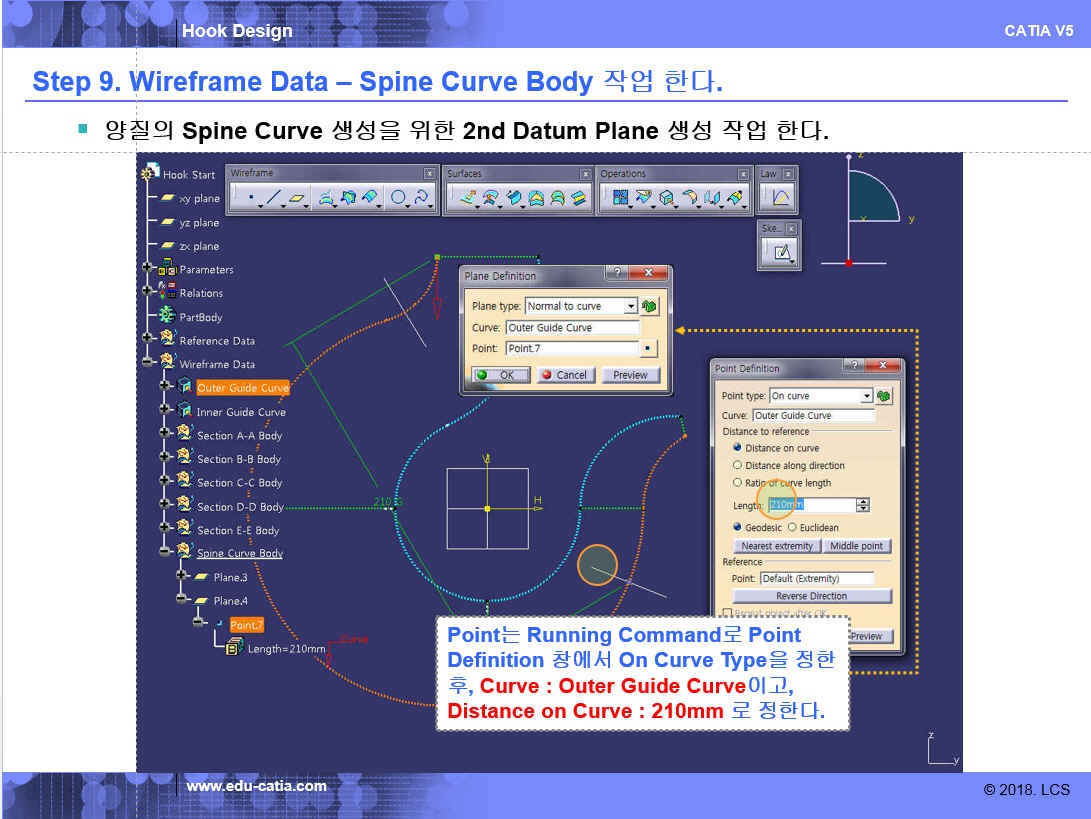Viewport: 1091px width, 819px height.
Task: Click the Length value stepper arrows
Action: pyautogui.click(x=863, y=506)
